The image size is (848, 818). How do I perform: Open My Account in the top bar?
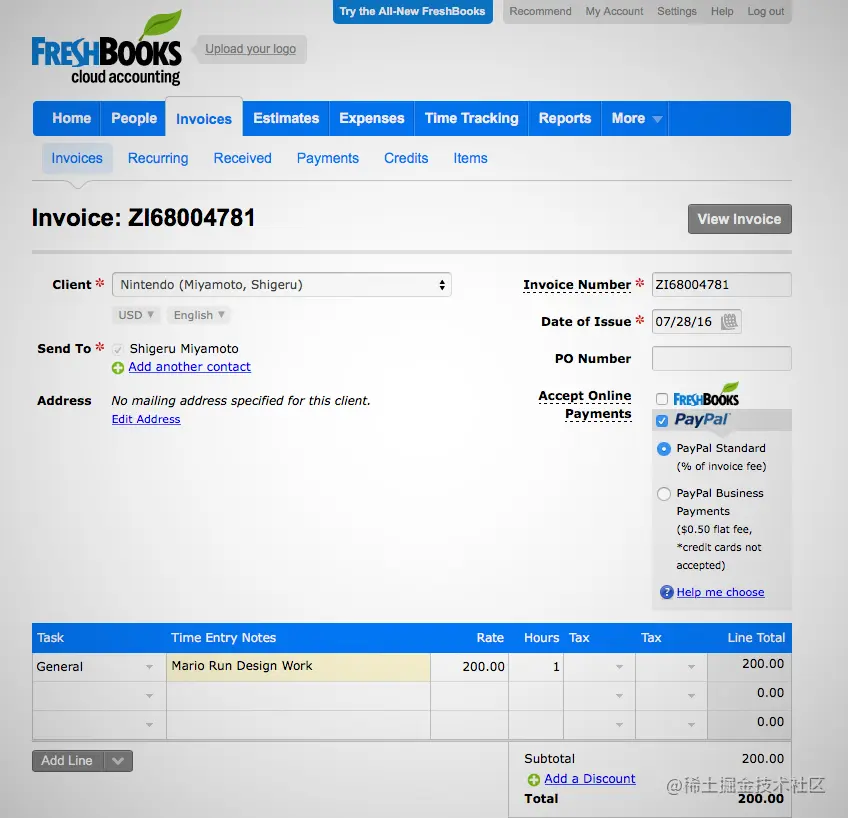point(614,11)
